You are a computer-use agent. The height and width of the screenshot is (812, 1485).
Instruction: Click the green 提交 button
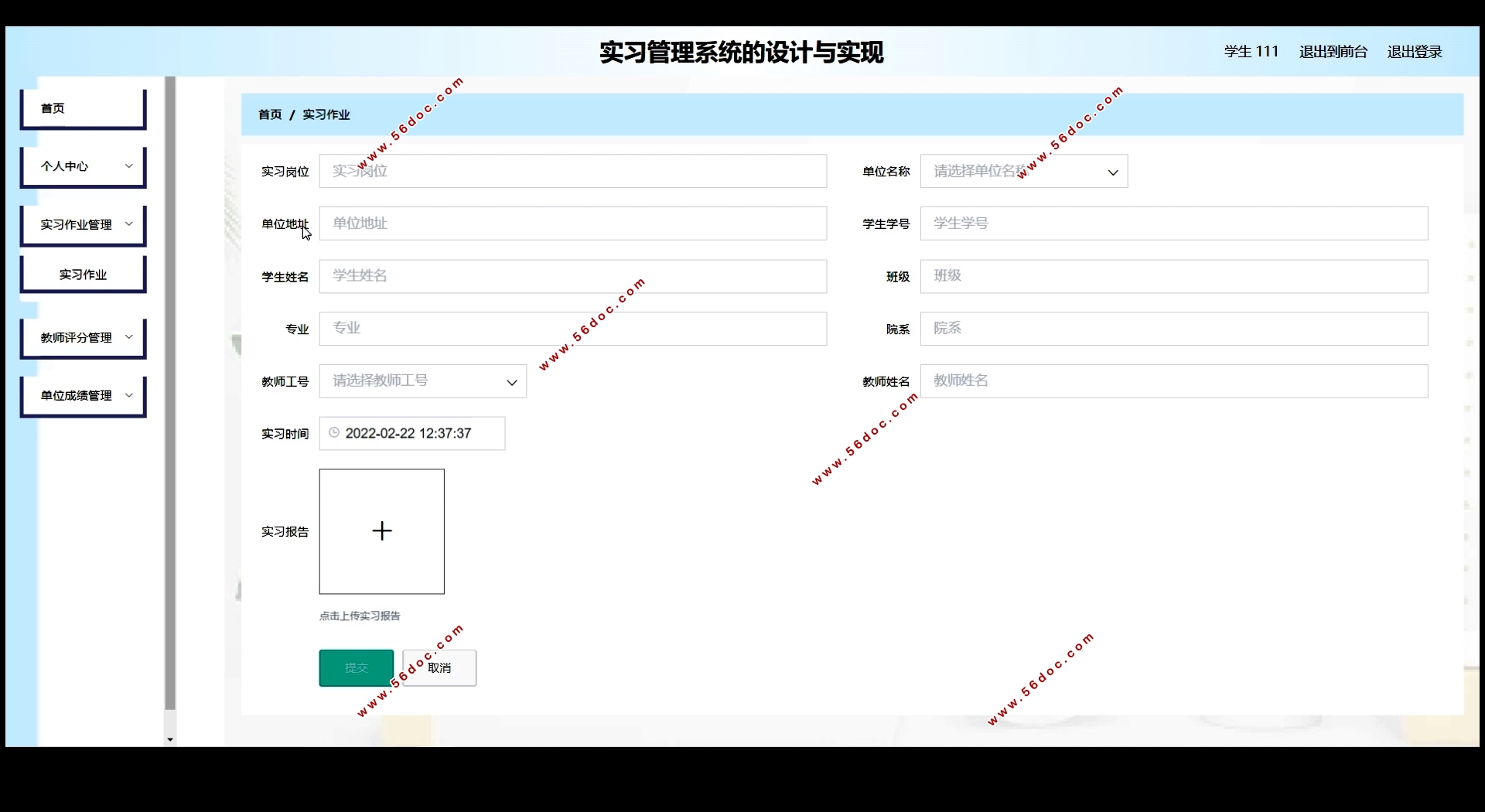pos(356,668)
